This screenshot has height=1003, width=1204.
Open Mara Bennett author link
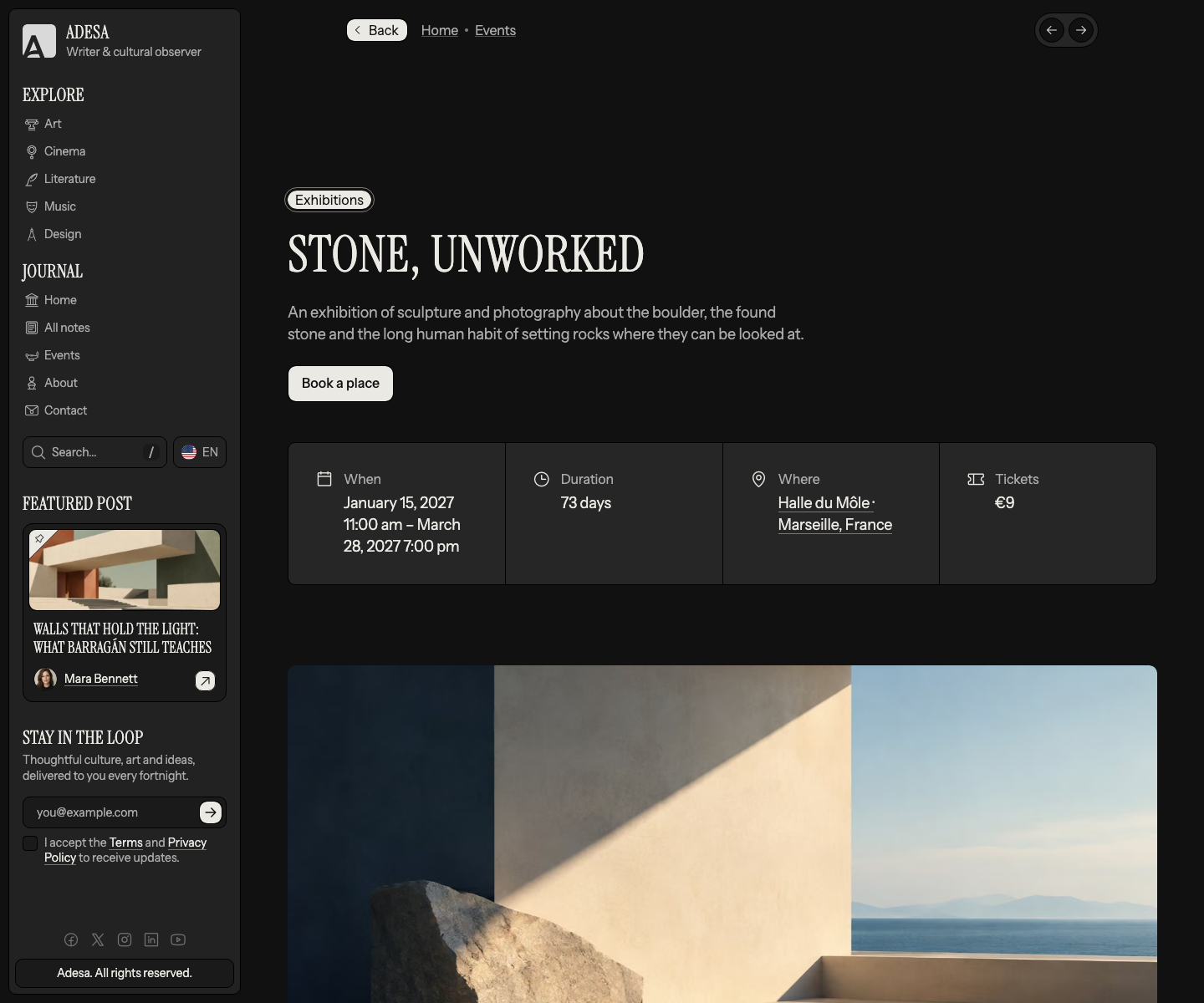pos(100,679)
